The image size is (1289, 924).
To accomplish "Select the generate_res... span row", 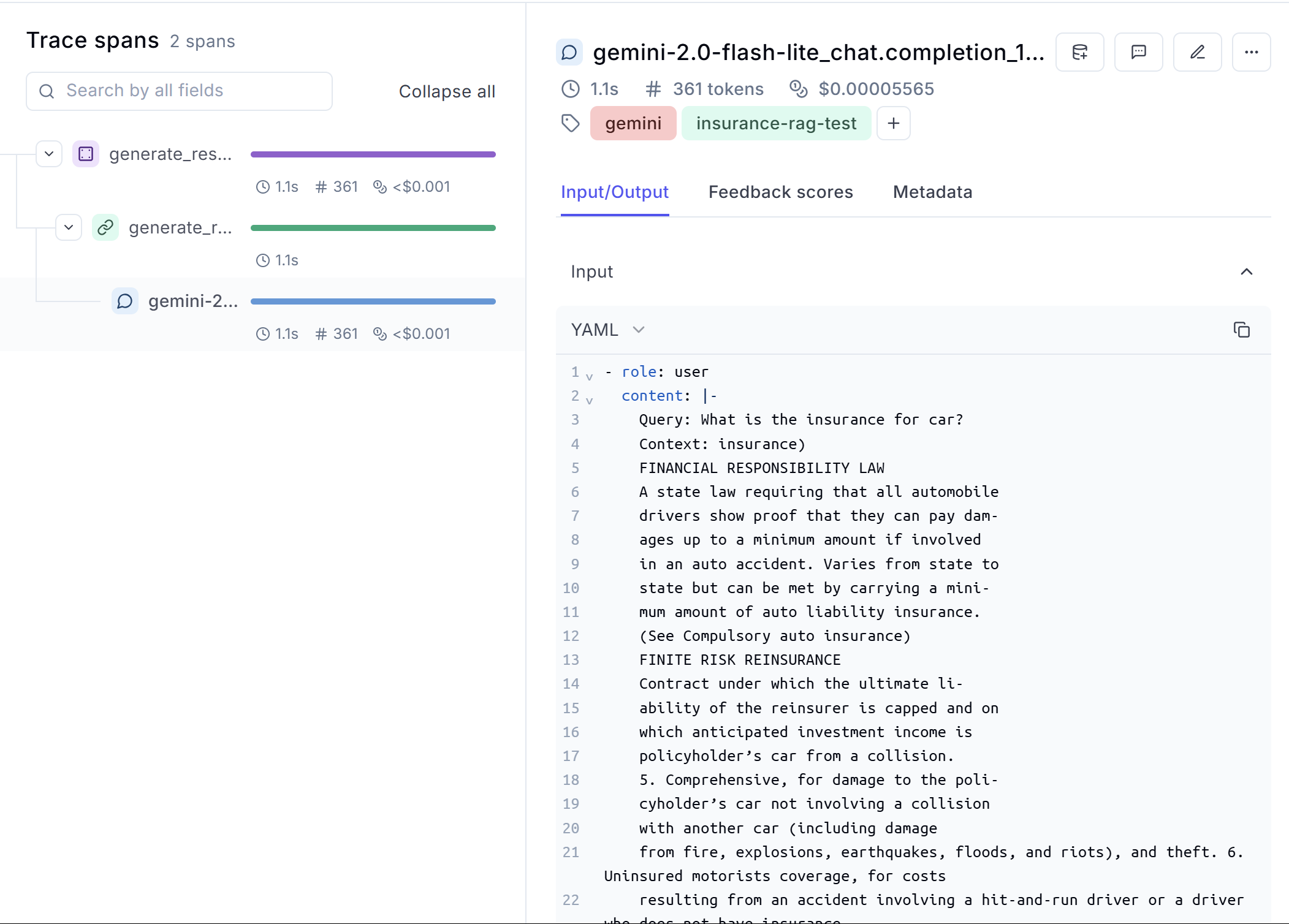I will (x=262, y=168).
